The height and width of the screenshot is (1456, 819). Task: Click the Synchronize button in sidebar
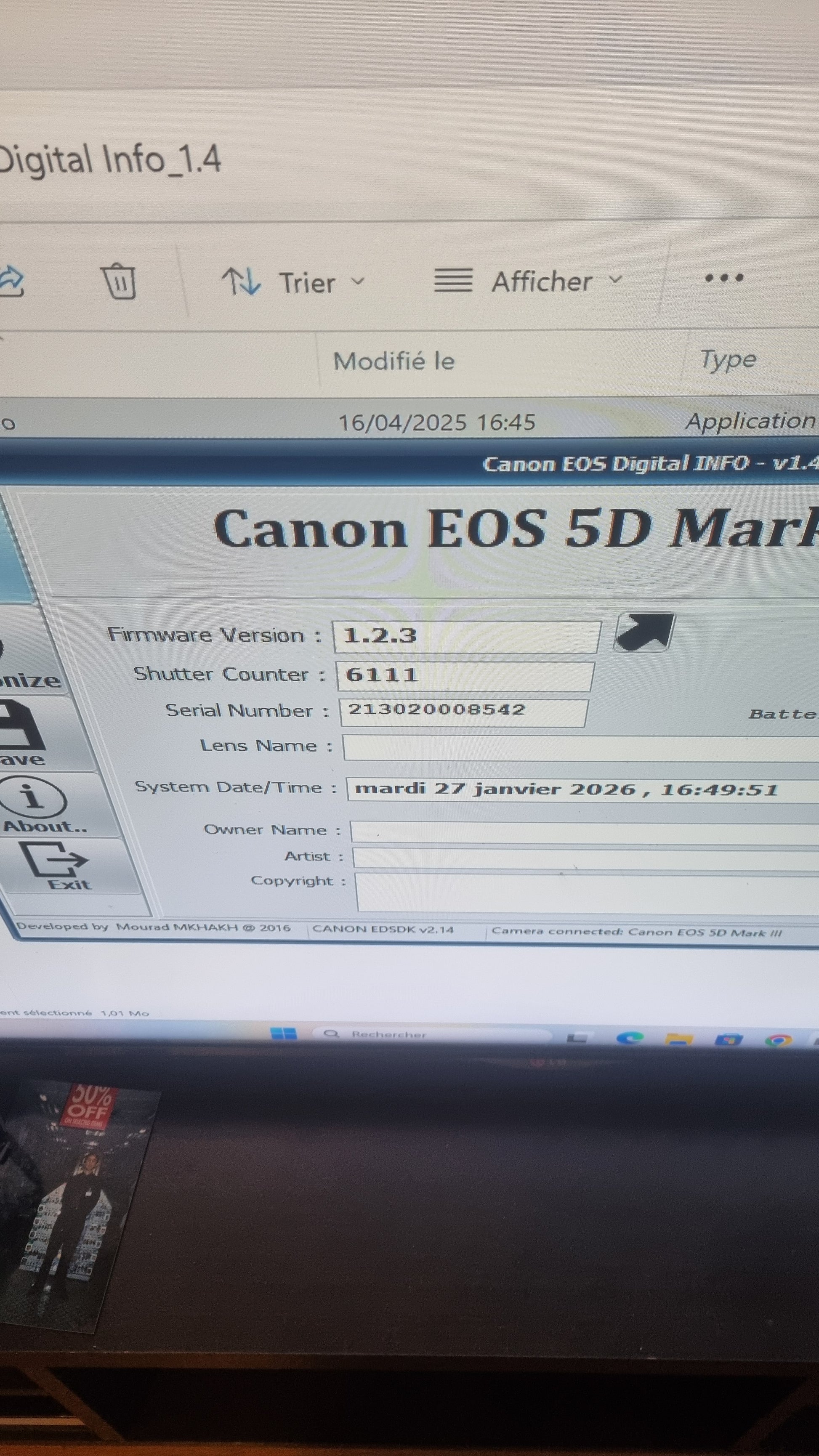point(28,670)
